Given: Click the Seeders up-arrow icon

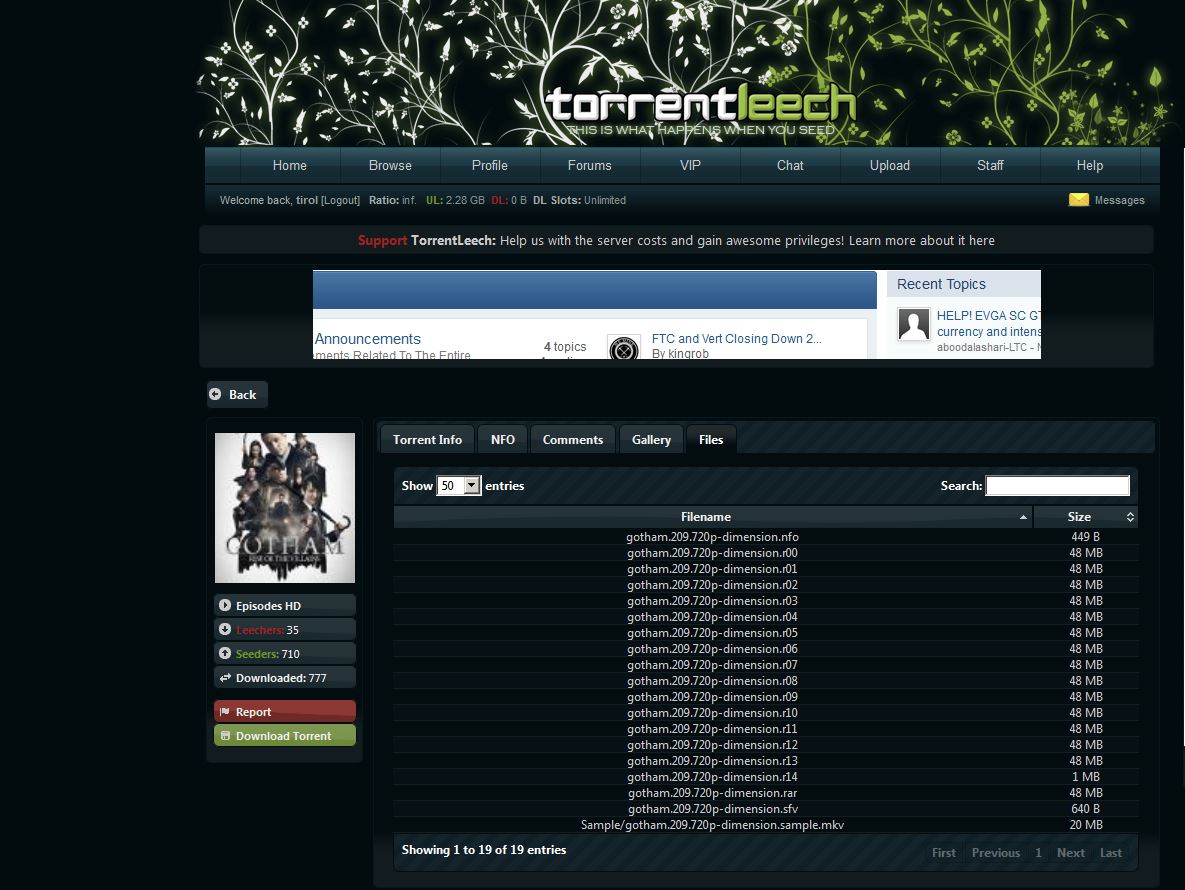Looking at the screenshot, I should [224, 654].
